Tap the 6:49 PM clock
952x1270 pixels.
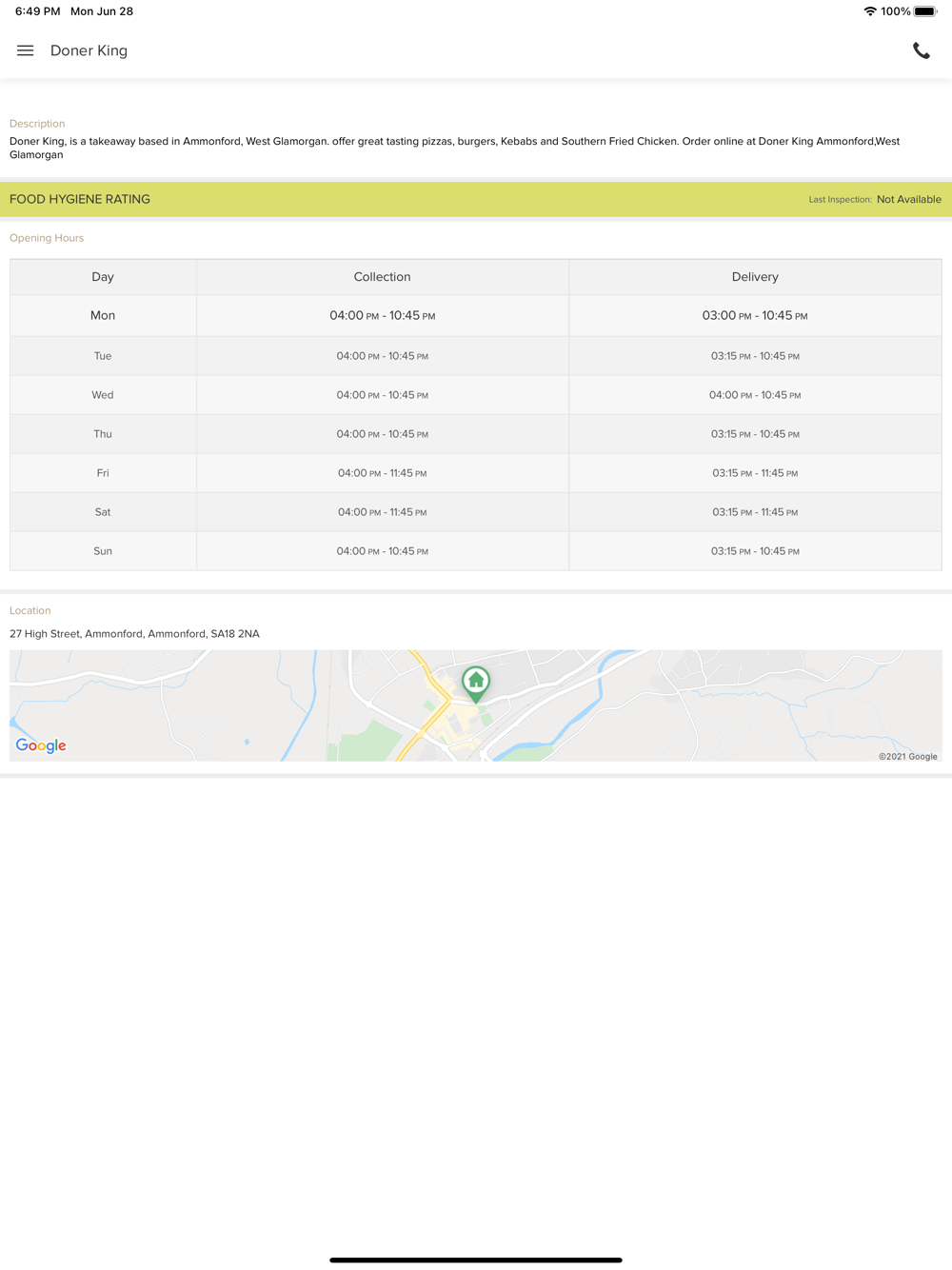point(37,11)
